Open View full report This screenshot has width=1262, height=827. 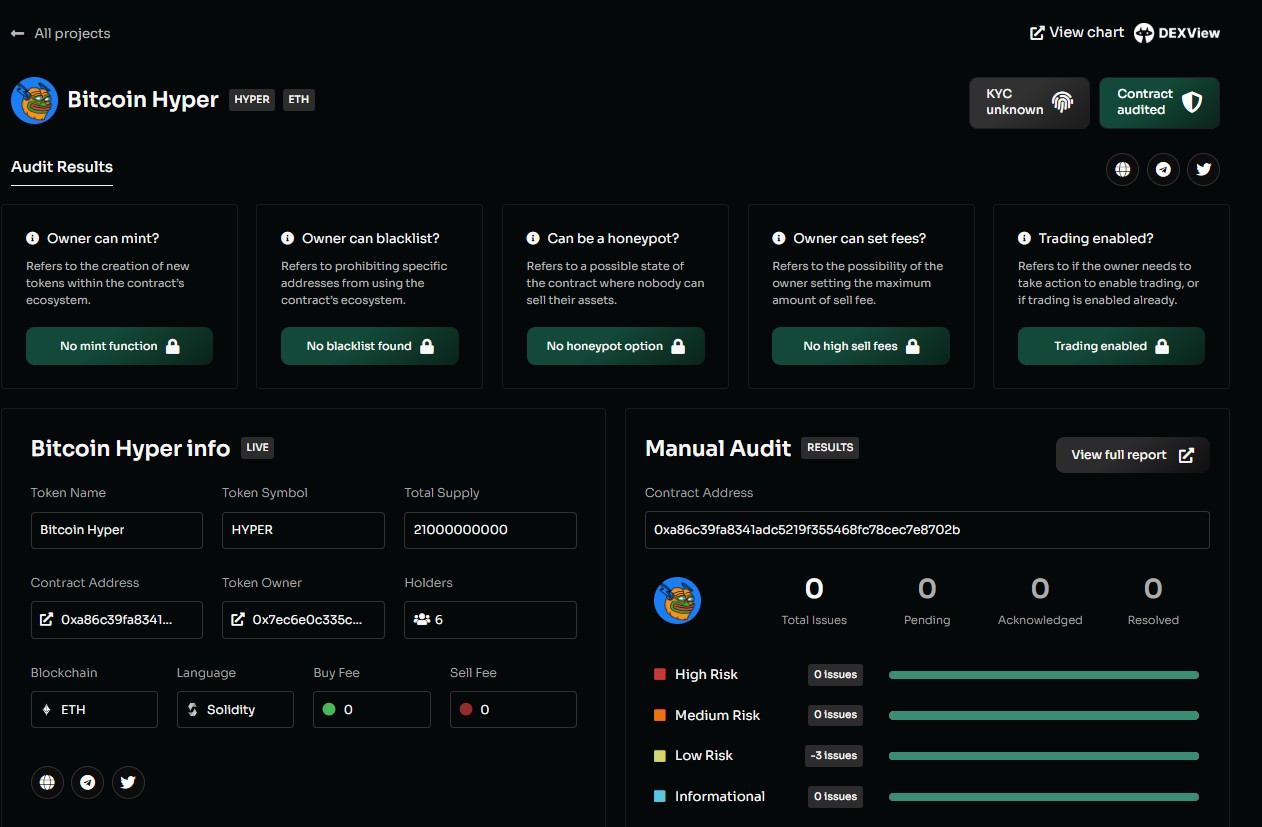1132,455
